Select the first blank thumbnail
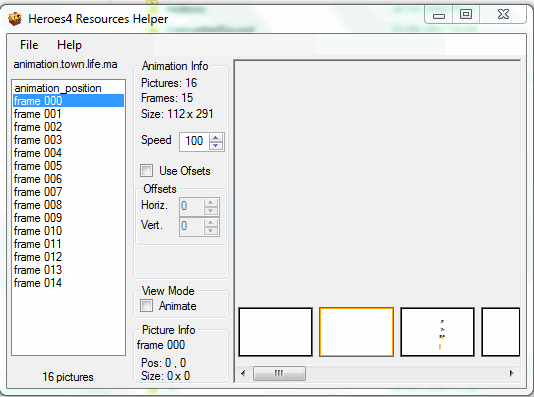The height and width of the screenshot is (397, 534). point(276,332)
